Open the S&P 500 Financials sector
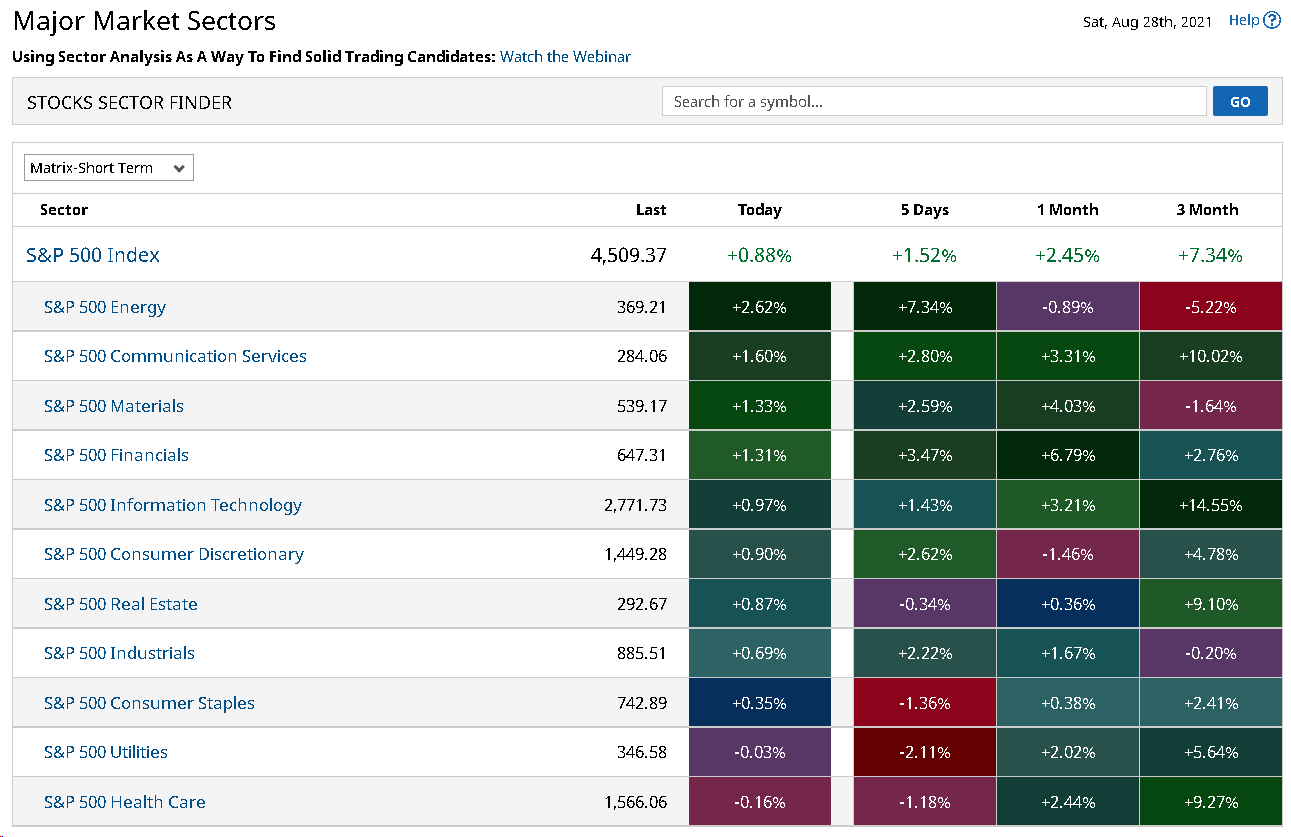This screenshot has height=837, width=1291. tap(116, 455)
